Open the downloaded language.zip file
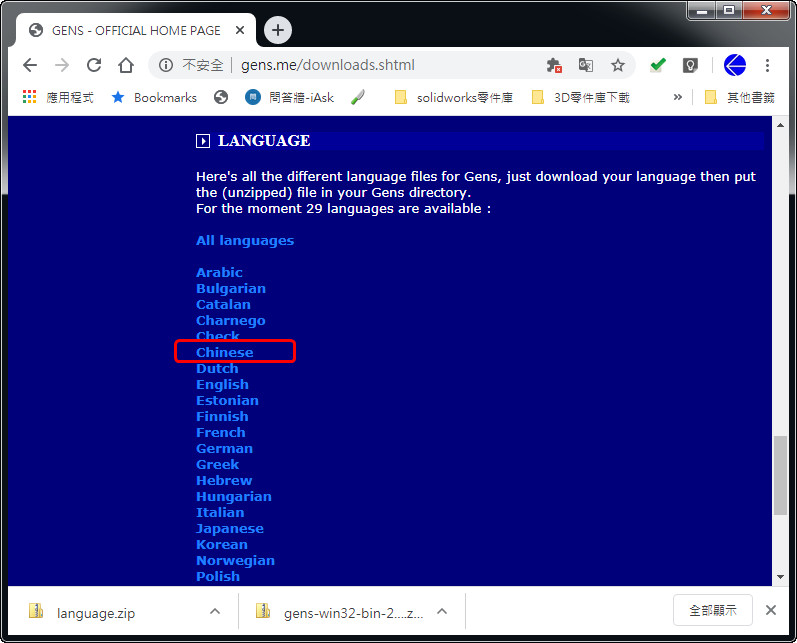This screenshot has height=643, width=797. click(x=96, y=613)
